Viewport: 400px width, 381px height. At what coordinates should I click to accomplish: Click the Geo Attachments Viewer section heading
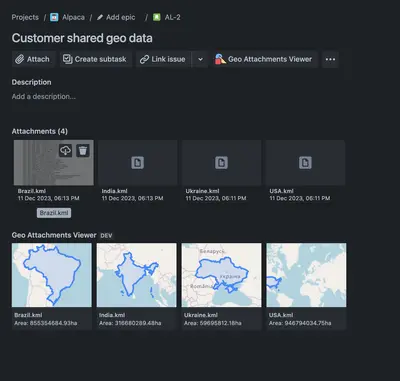click(x=54, y=235)
